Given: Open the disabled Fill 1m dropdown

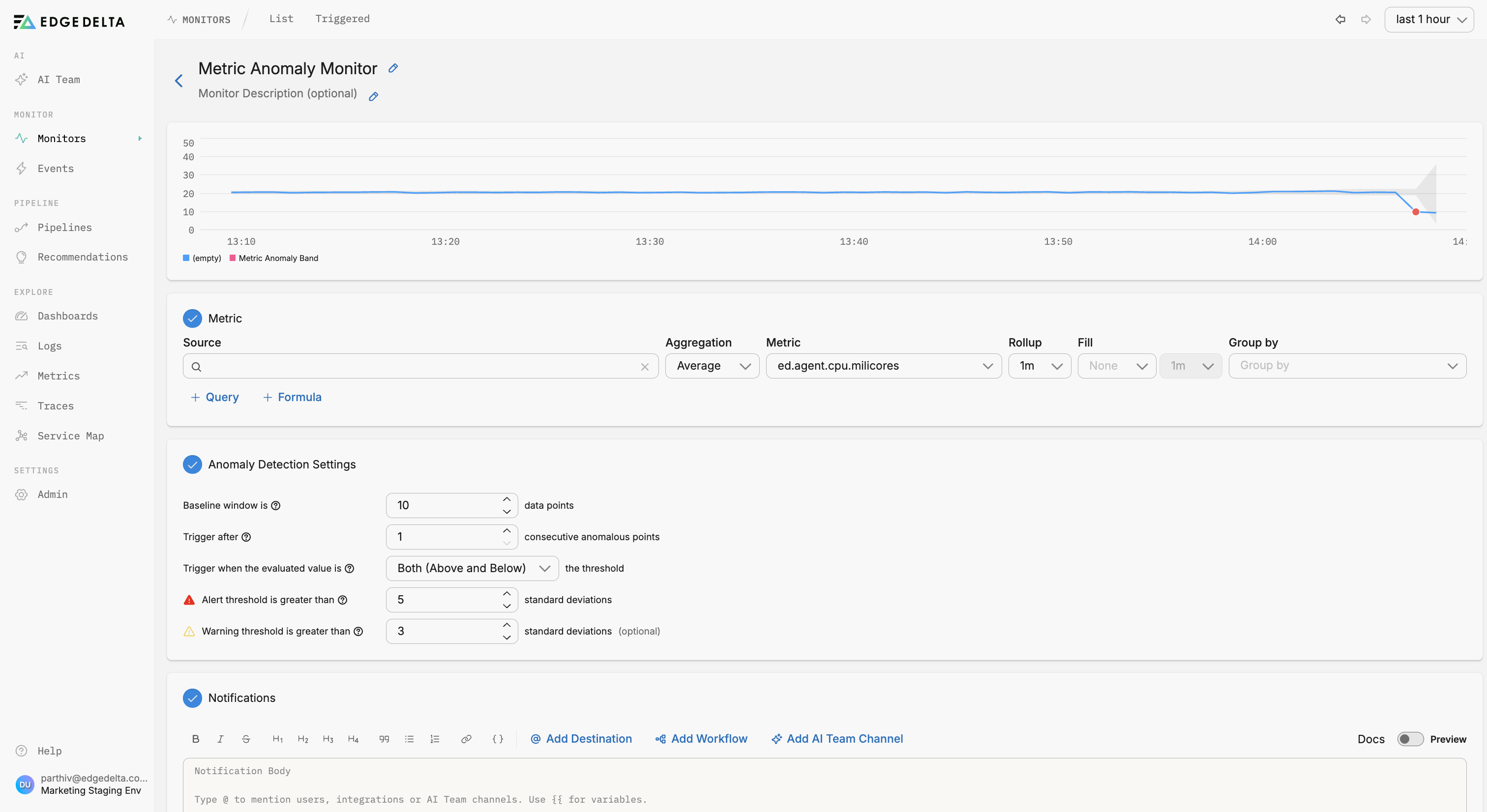Looking at the screenshot, I should (x=1191, y=366).
